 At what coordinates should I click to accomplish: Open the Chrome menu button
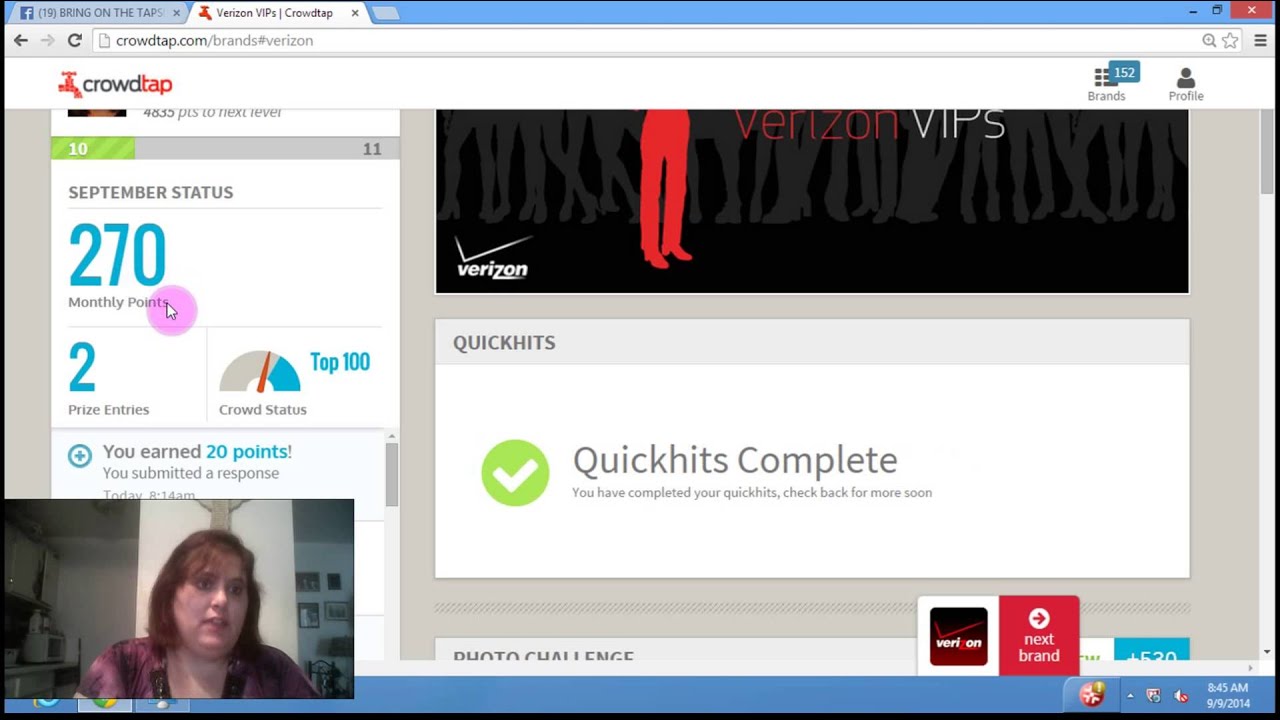pos(1260,40)
